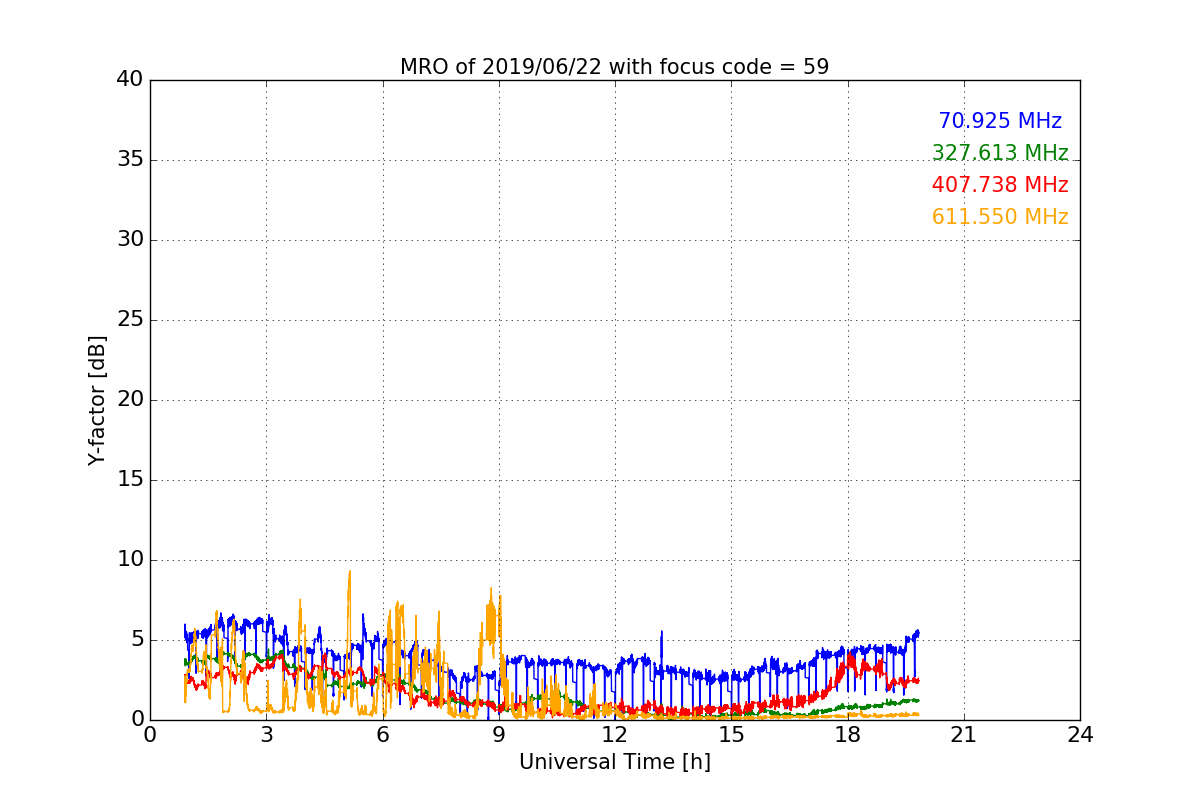
Task: Click the x-axis tick label "3"
Action: click(x=266, y=735)
